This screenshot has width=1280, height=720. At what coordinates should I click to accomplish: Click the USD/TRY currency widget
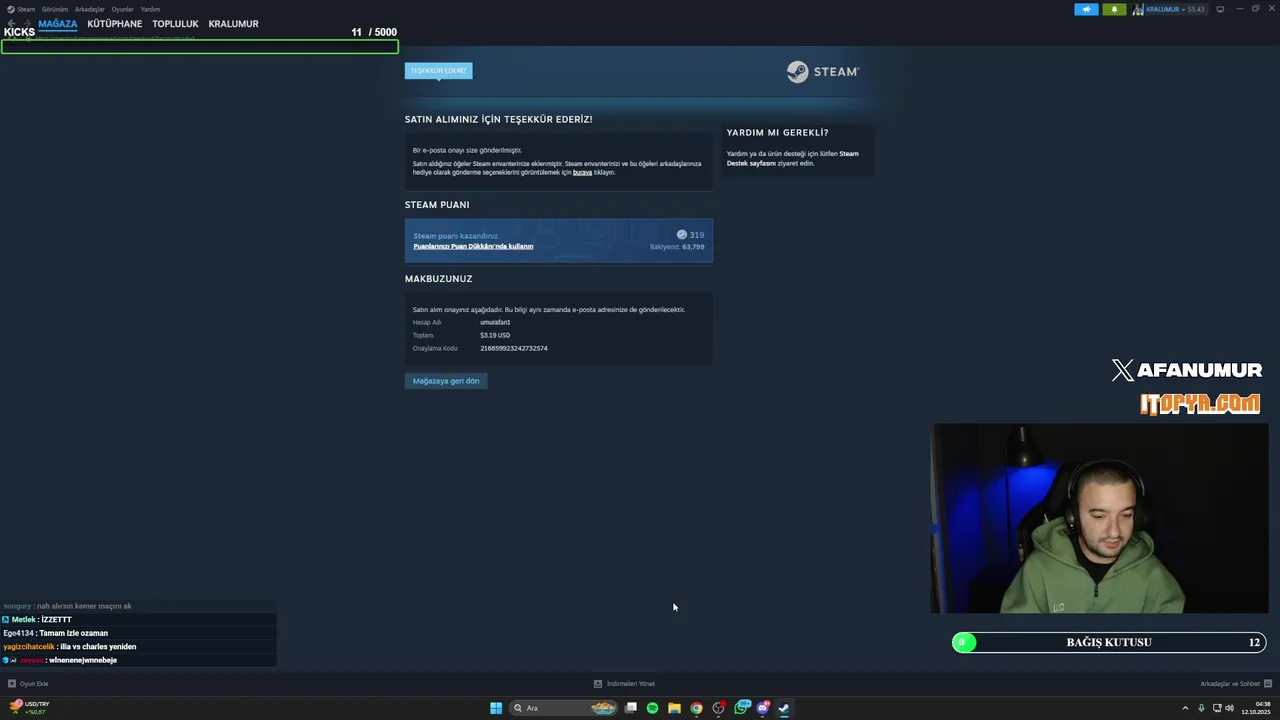(30, 708)
